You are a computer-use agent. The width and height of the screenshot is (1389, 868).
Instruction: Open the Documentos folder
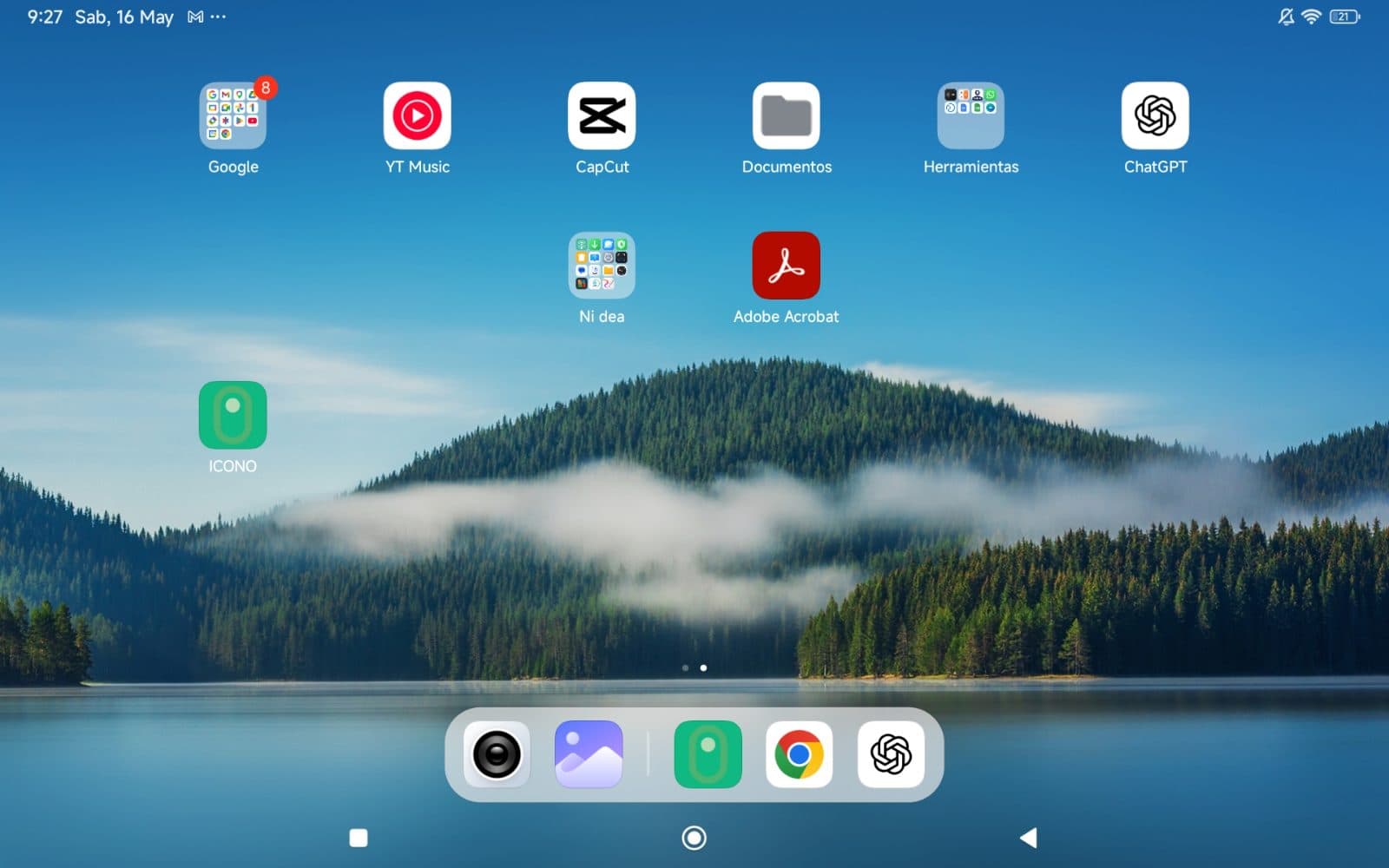(787, 115)
